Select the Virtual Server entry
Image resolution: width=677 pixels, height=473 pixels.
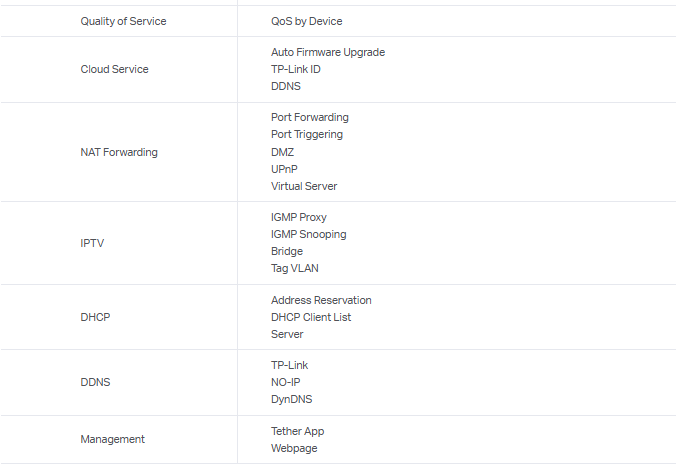point(304,186)
